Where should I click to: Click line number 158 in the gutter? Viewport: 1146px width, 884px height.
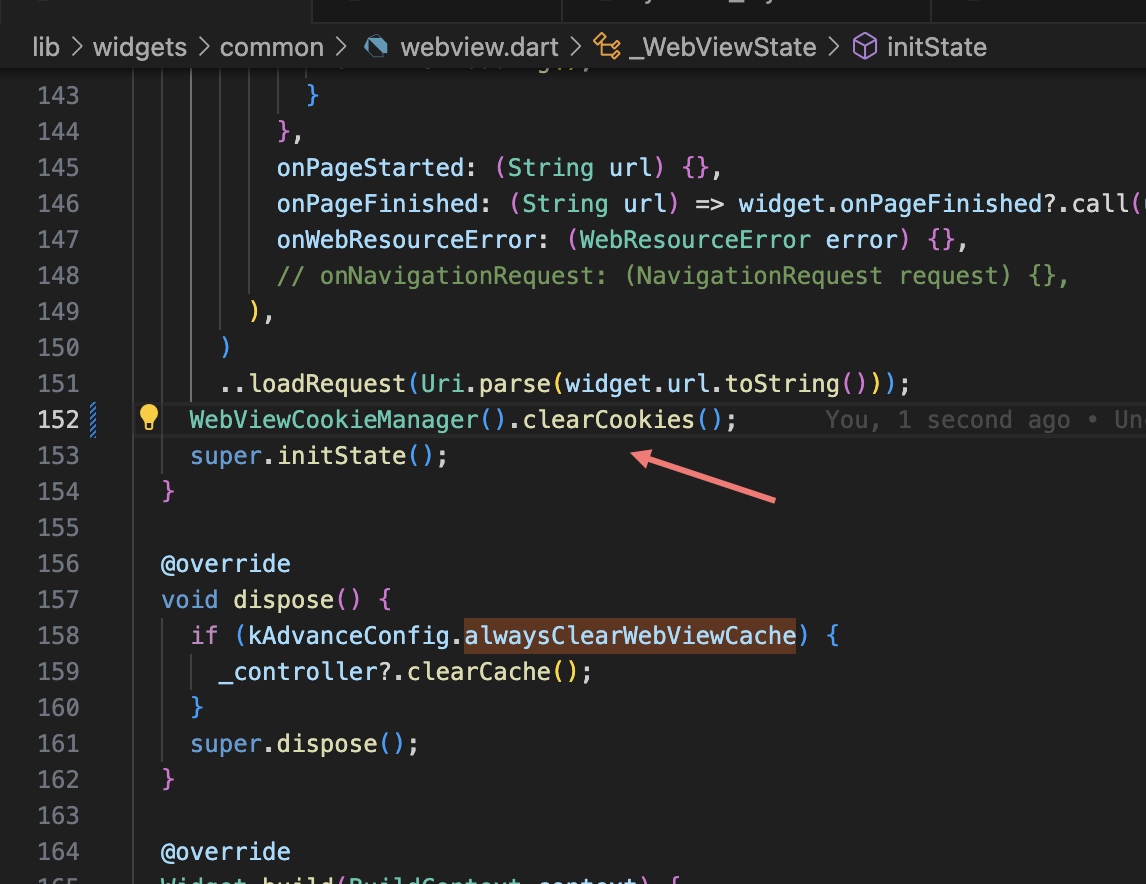pyautogui.click(x=58, y=635)
